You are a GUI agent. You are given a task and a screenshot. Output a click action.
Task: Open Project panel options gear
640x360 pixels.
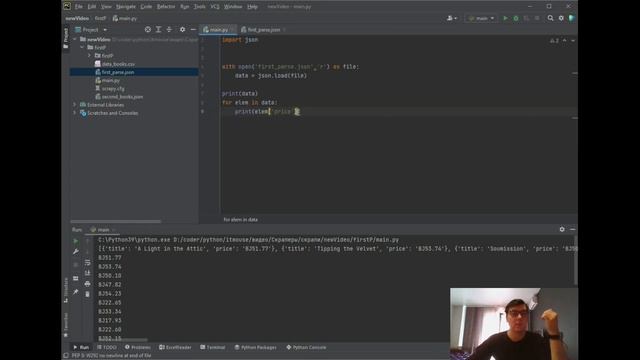pos(182,29)
